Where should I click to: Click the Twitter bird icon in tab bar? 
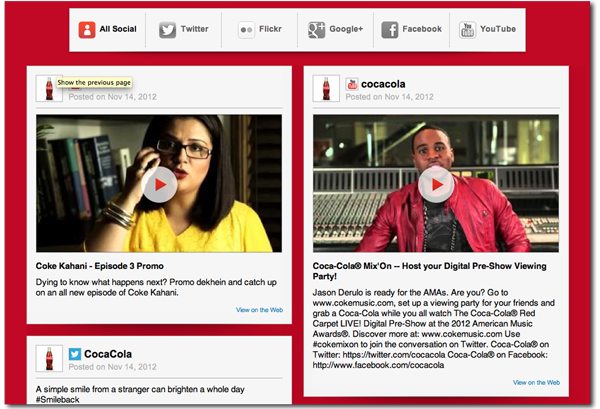(x=168, y=30)
